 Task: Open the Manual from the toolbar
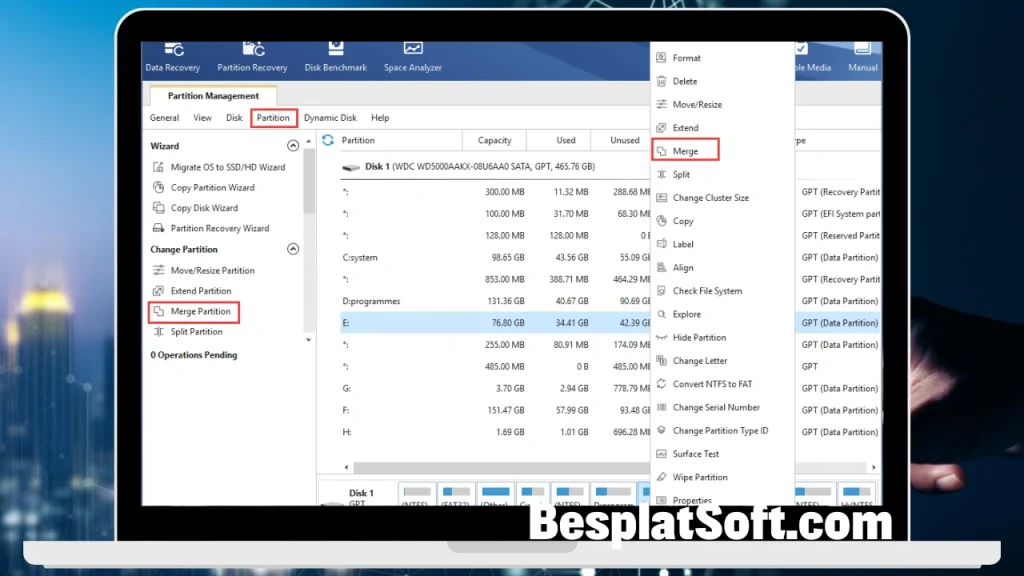[861, 58]
